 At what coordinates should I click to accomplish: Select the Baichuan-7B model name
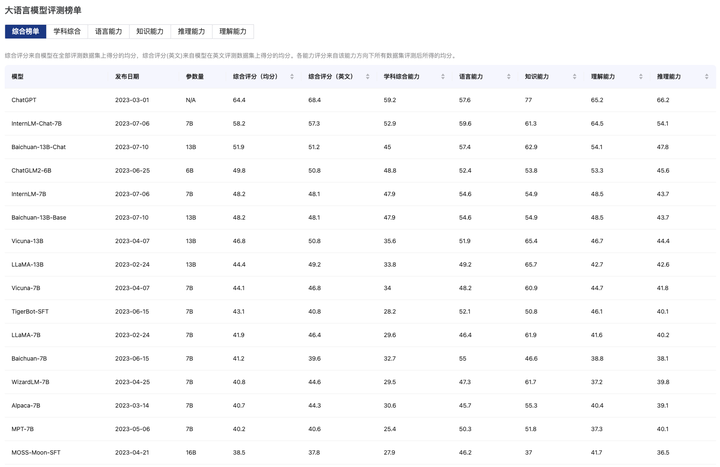coord(29,359)
